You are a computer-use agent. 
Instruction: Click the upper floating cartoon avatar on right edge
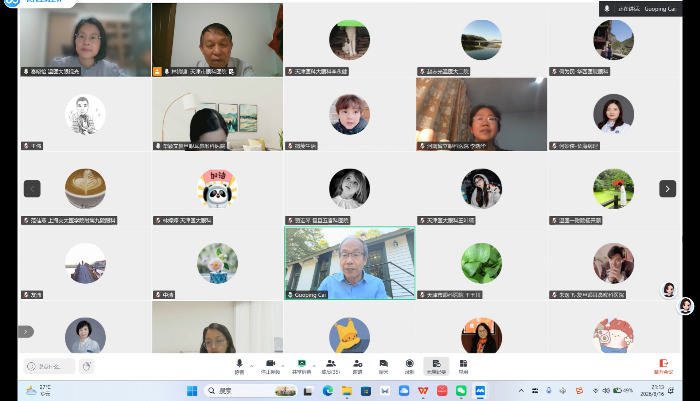pyautogui.click(x=668, y=290)
